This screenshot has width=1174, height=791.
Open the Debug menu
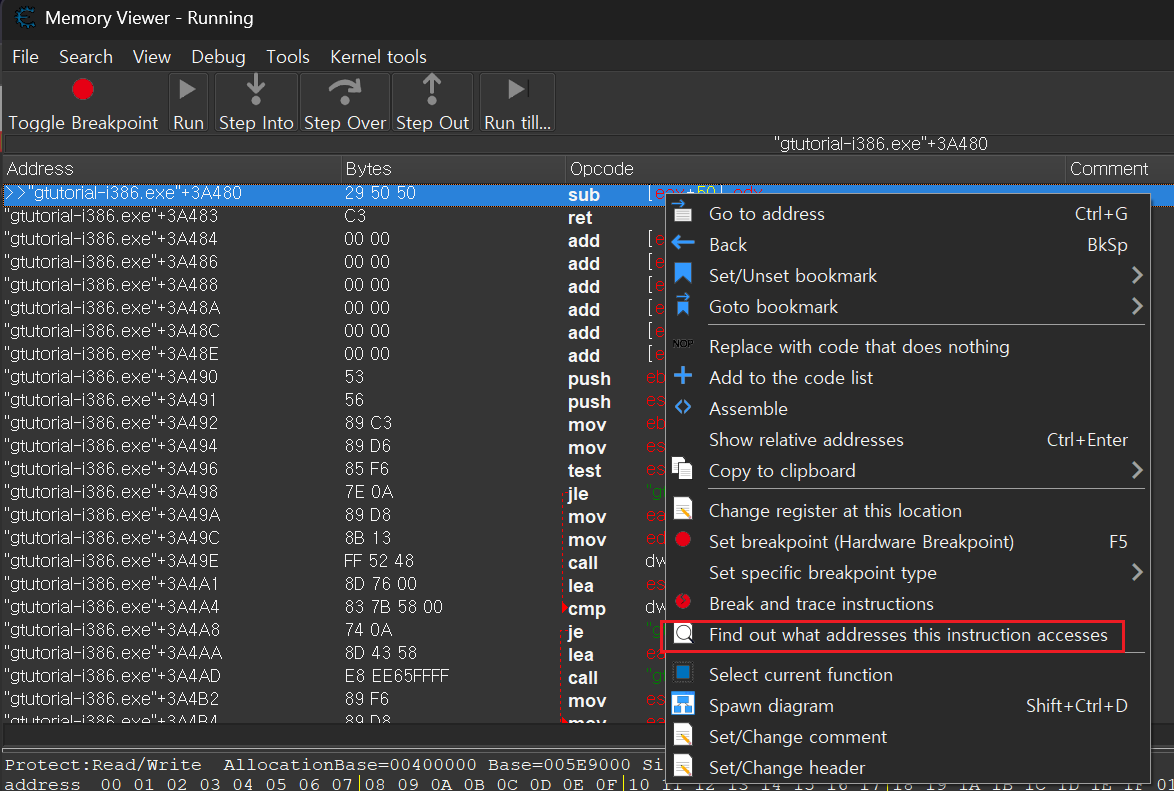[x=218, y=57]
